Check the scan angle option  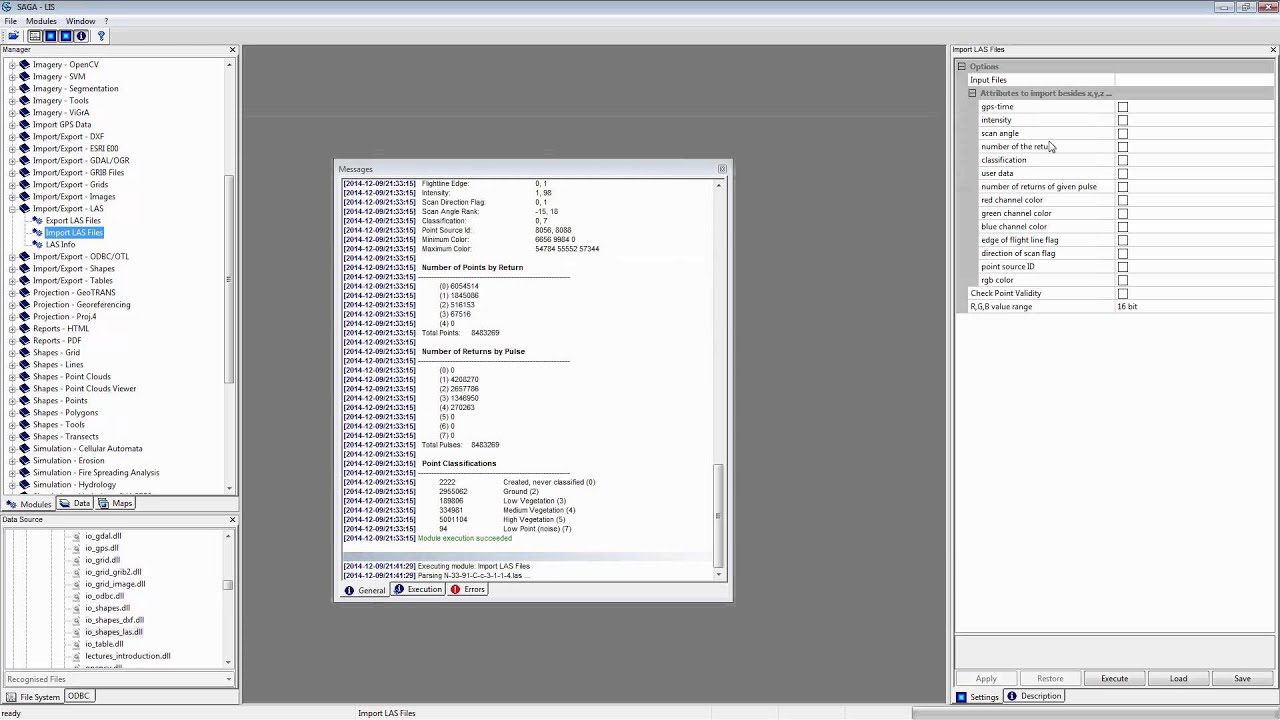coord(1122,133)
